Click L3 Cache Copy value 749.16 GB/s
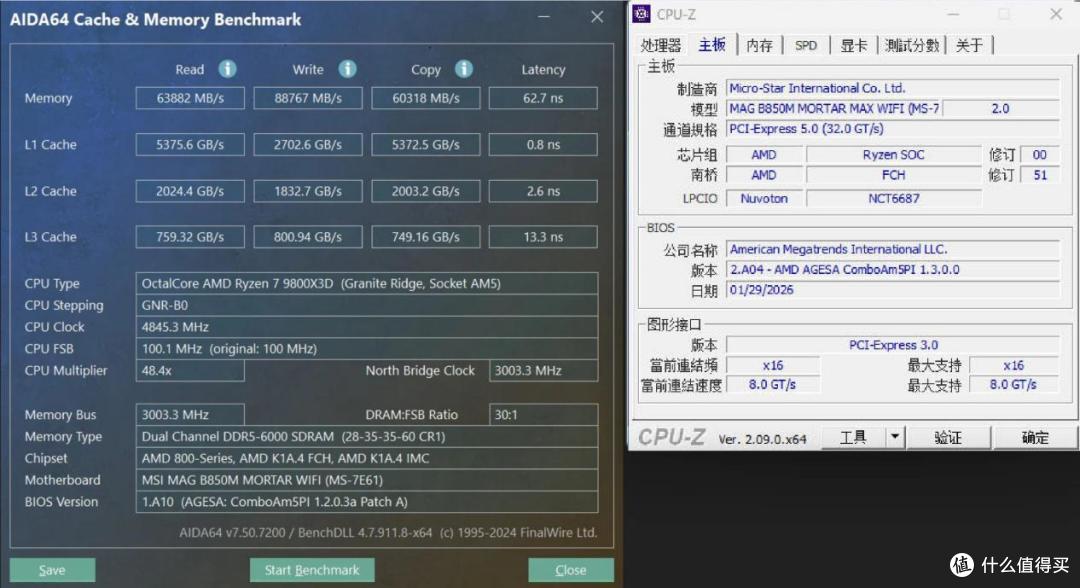Screen dimensions: 1080x588 (426, 237)
